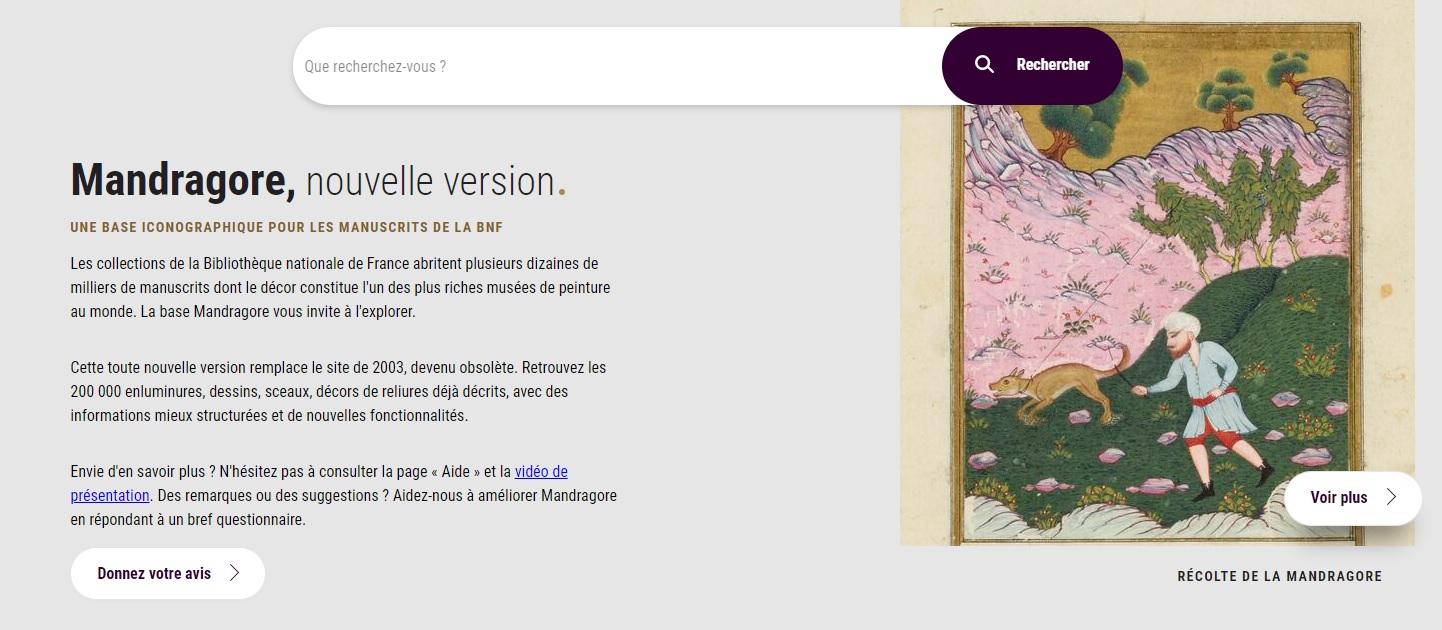Viewport: 1442px width, 630px height.
Task: Click the bold 'Mandragore,' heading word
Action: [183, 181]
